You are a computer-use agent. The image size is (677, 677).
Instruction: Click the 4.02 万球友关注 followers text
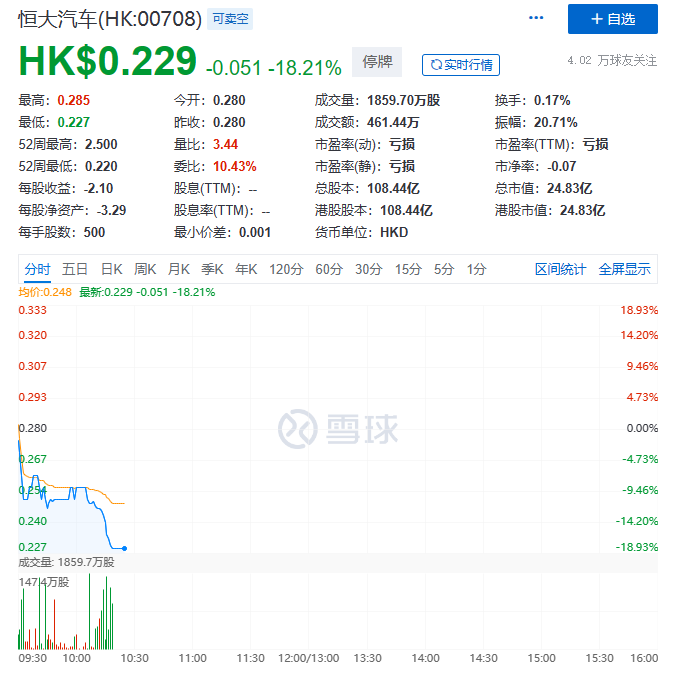[x=612, y=61]
